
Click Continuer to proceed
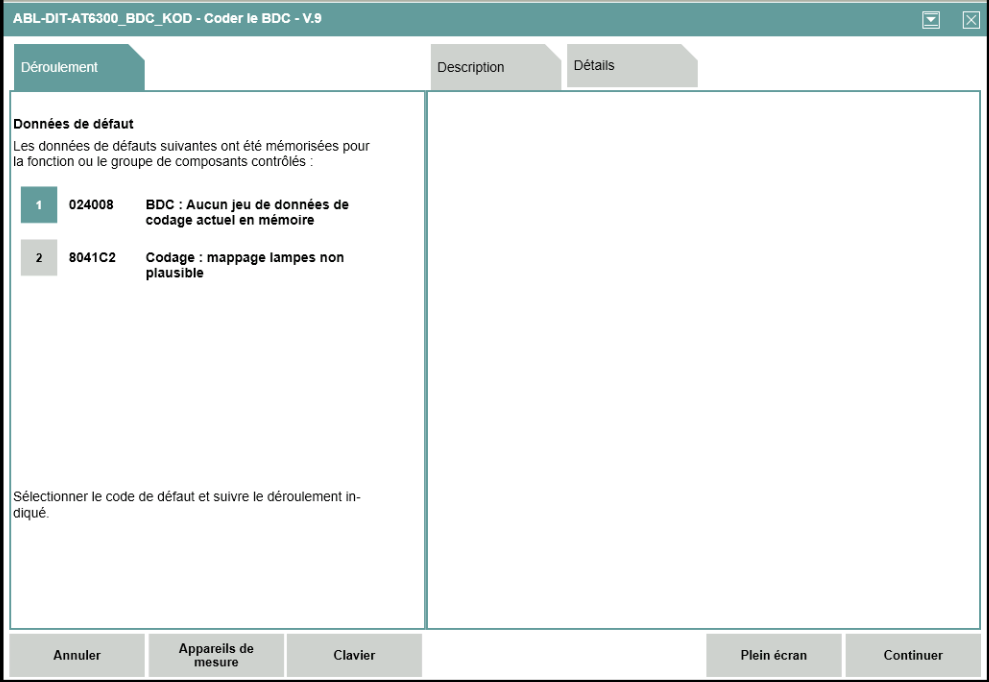(x=913, y=655)
